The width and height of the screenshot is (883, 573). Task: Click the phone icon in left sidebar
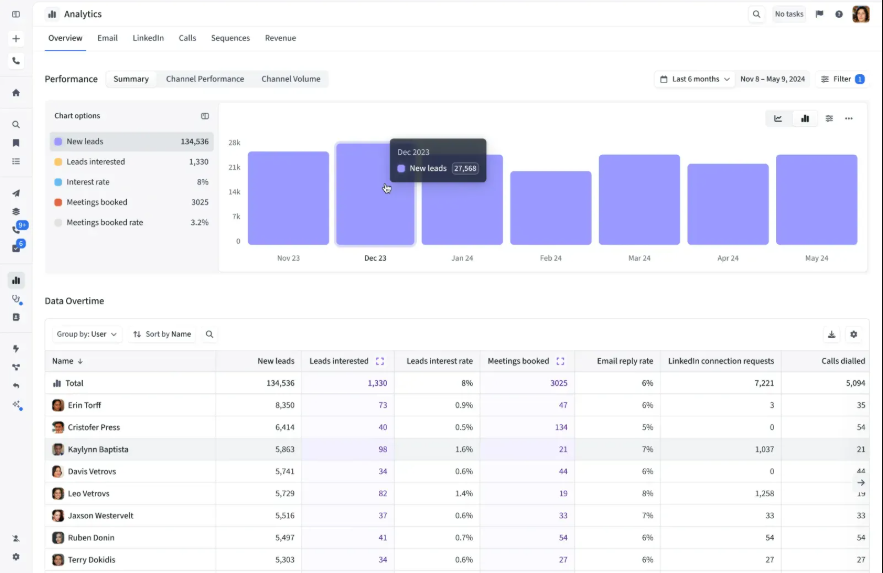pos(16,61)
